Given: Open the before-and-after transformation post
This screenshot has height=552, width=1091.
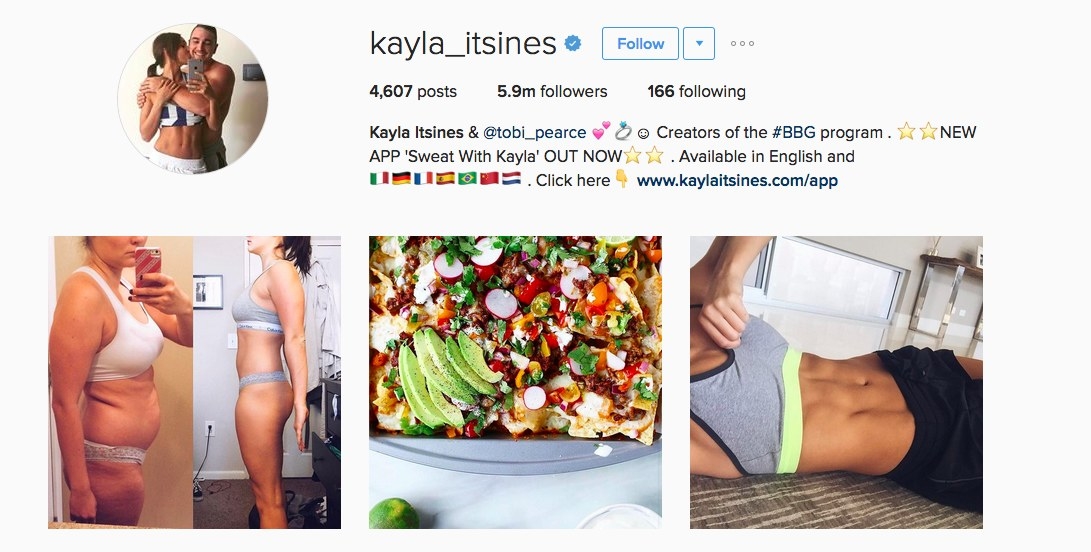Looking at the screenshot, I should (194, 382).
